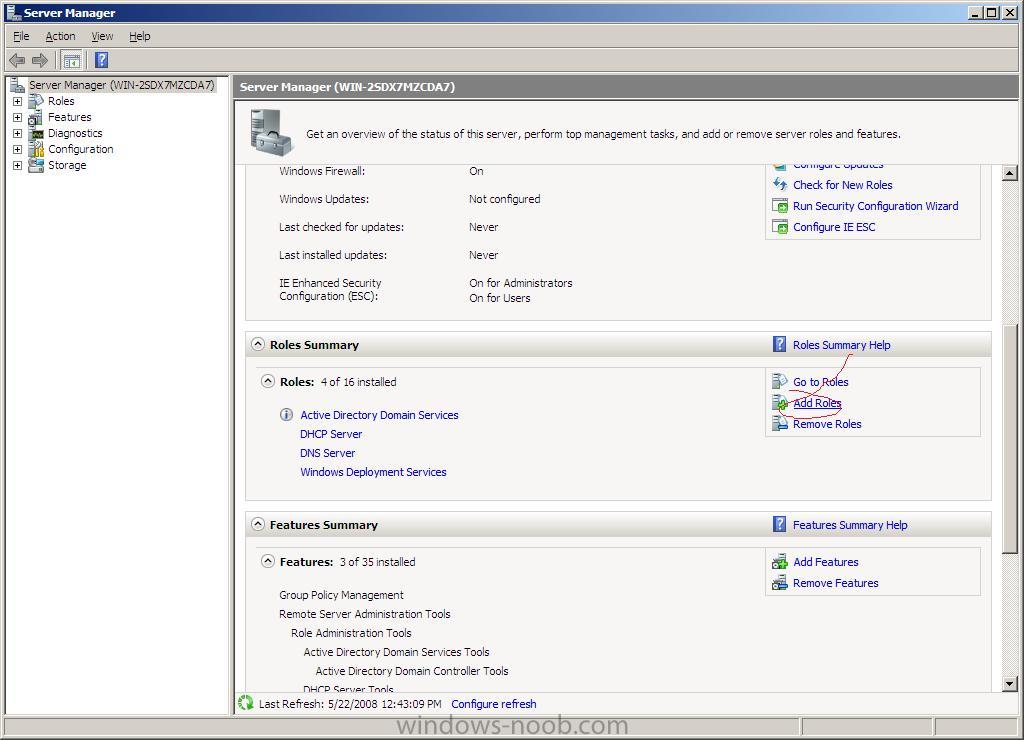
Task: Click the blue Help toolbar icon
Action: 101,60
